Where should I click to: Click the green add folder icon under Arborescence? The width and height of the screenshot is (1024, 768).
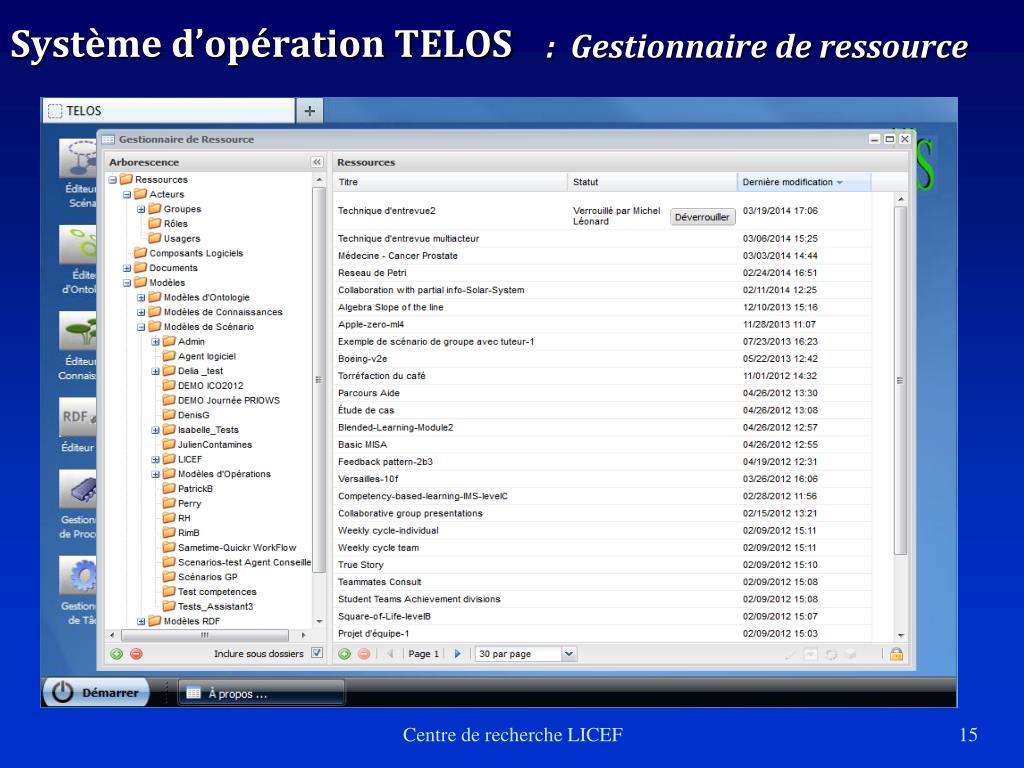[x=116, y=654]
